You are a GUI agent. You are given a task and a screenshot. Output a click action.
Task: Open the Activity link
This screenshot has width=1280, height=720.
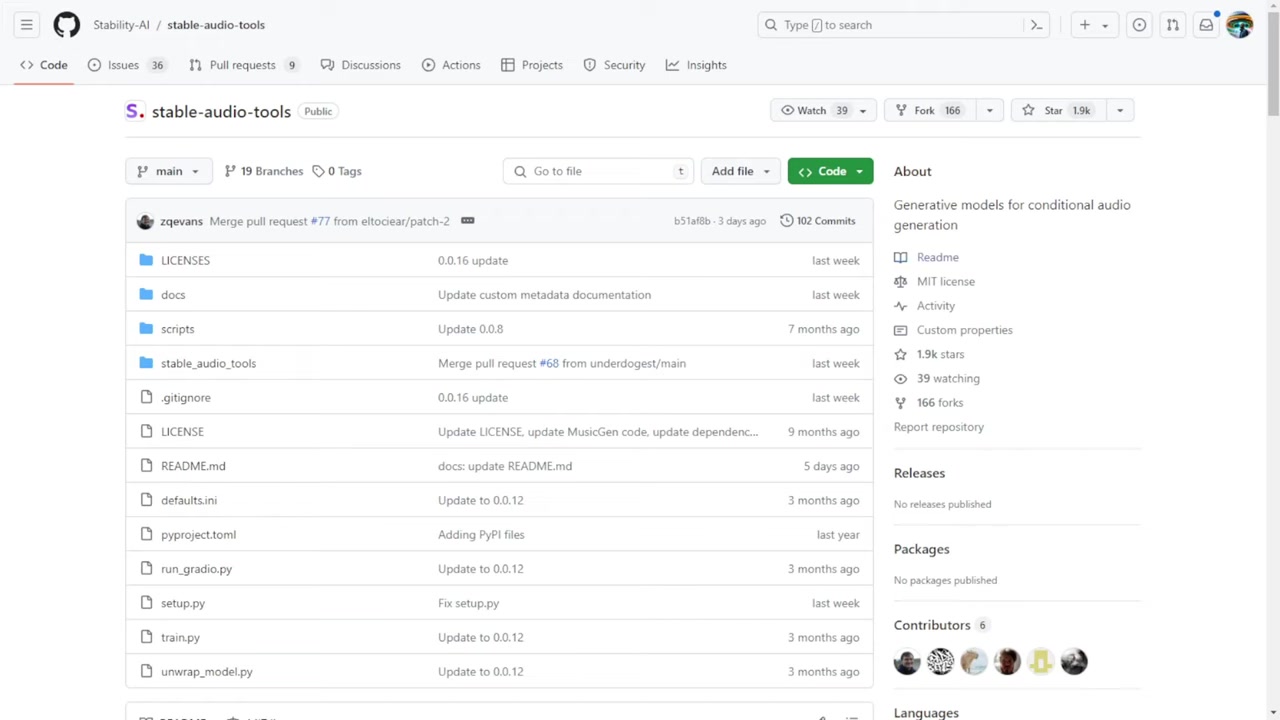tap(935, 306)
